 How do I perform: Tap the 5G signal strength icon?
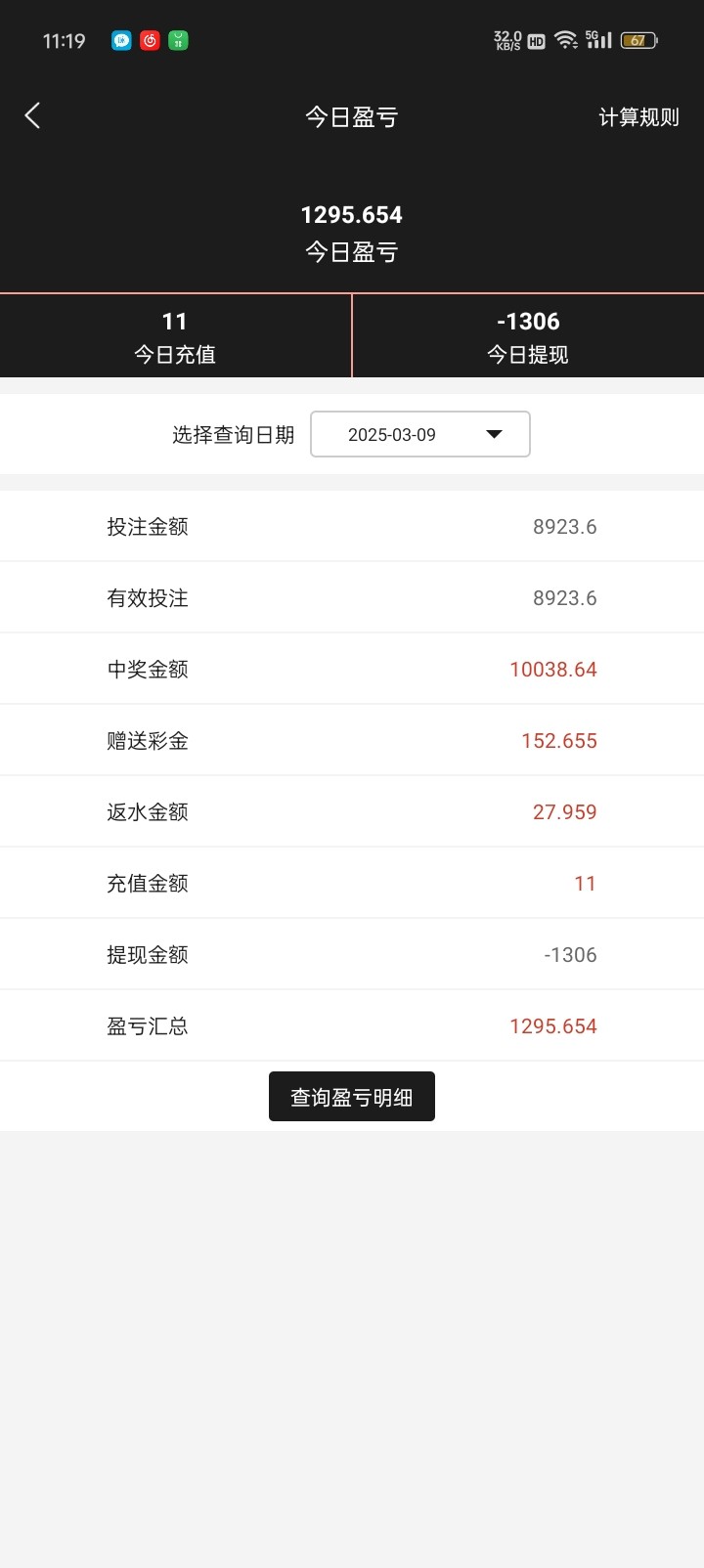coord(598,40)
